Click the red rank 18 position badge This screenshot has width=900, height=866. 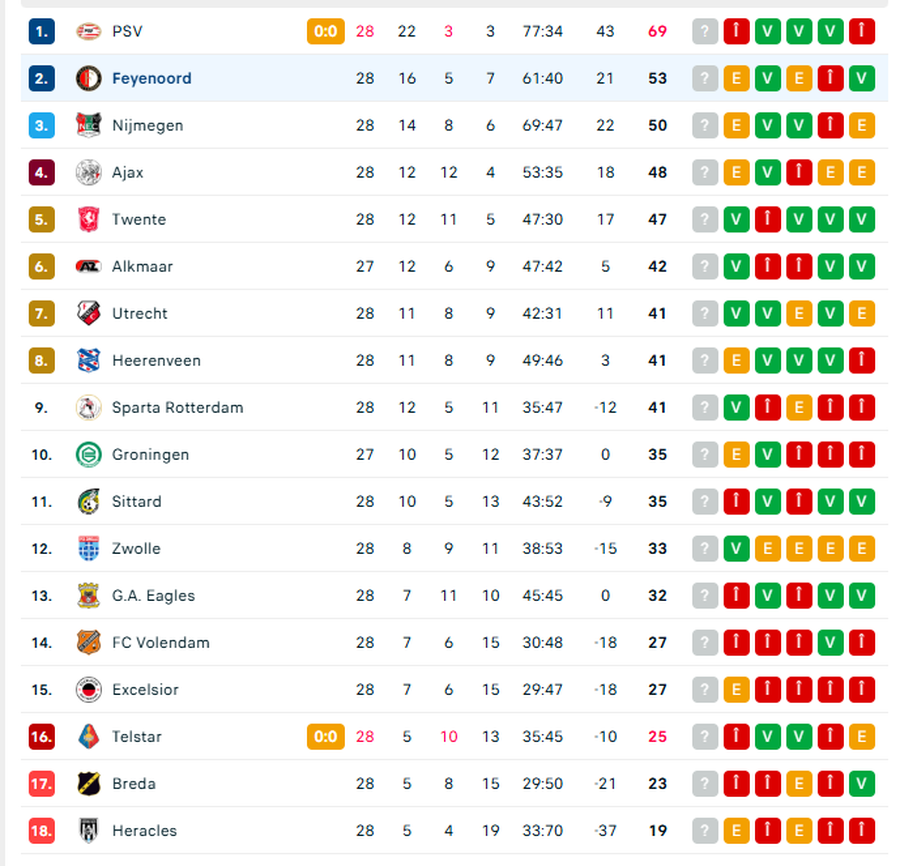[x=41, y=830]
